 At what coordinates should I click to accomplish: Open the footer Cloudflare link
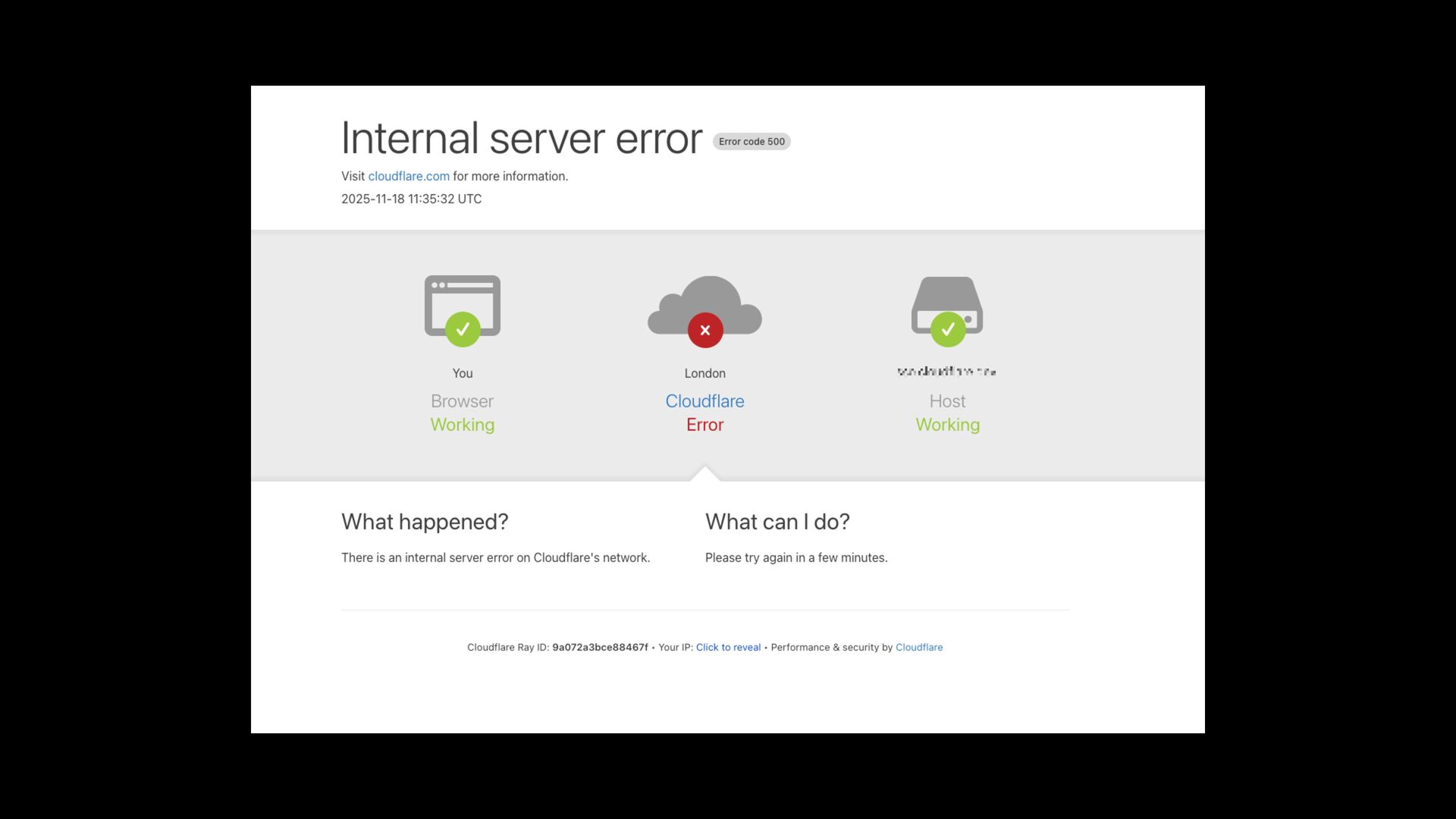(919, 647)
